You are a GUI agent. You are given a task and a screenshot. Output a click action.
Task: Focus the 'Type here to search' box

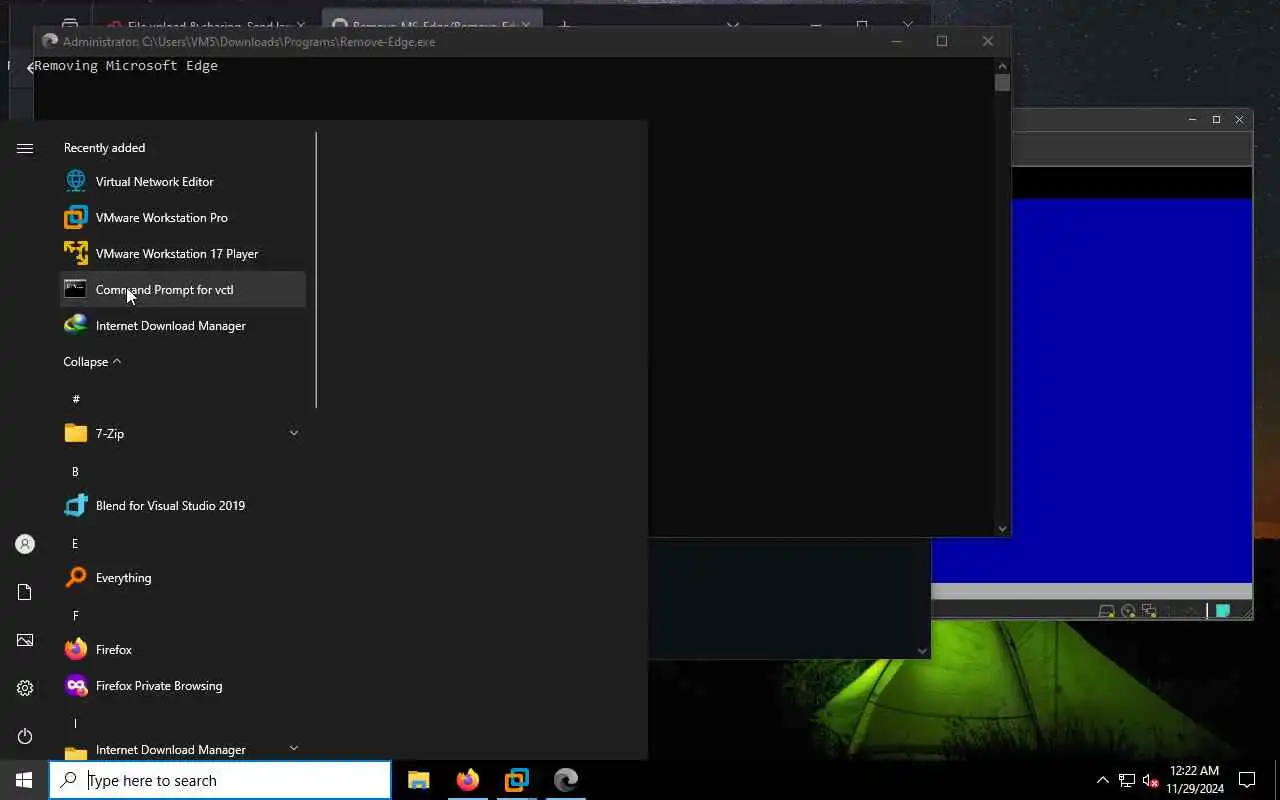[x=220, y=780]
